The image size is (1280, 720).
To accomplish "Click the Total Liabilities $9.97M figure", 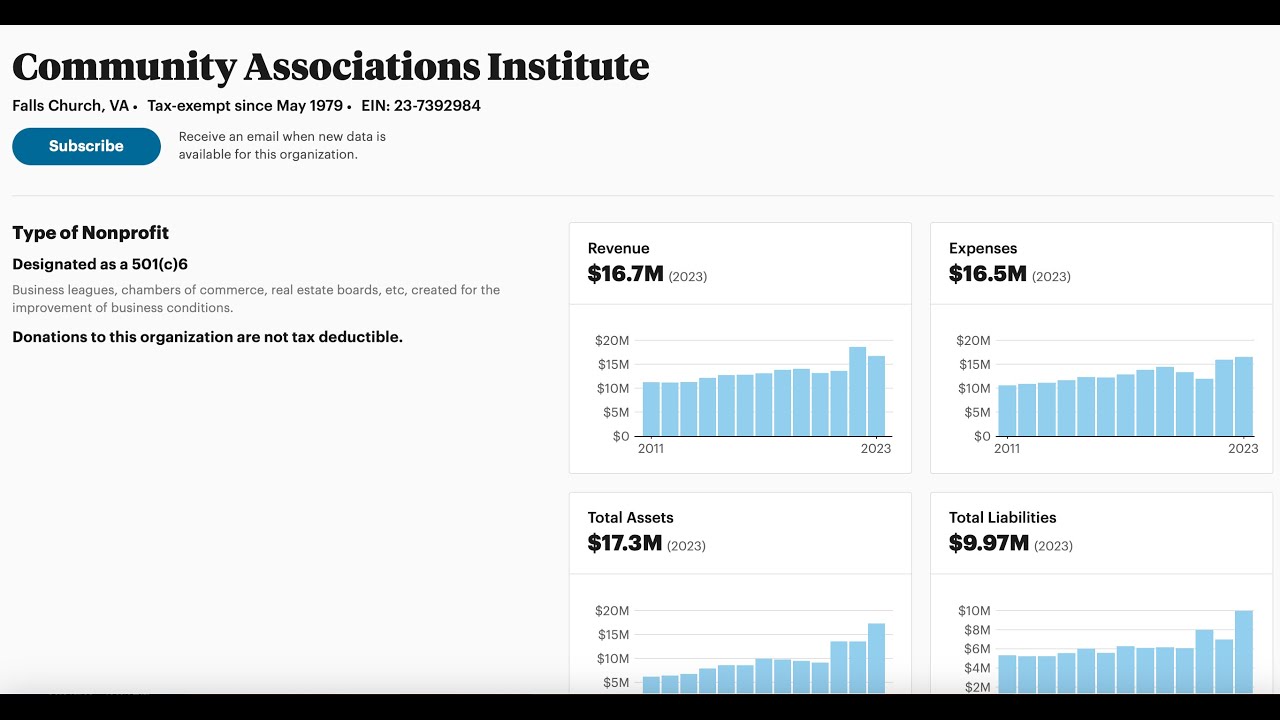I will 989,543.
